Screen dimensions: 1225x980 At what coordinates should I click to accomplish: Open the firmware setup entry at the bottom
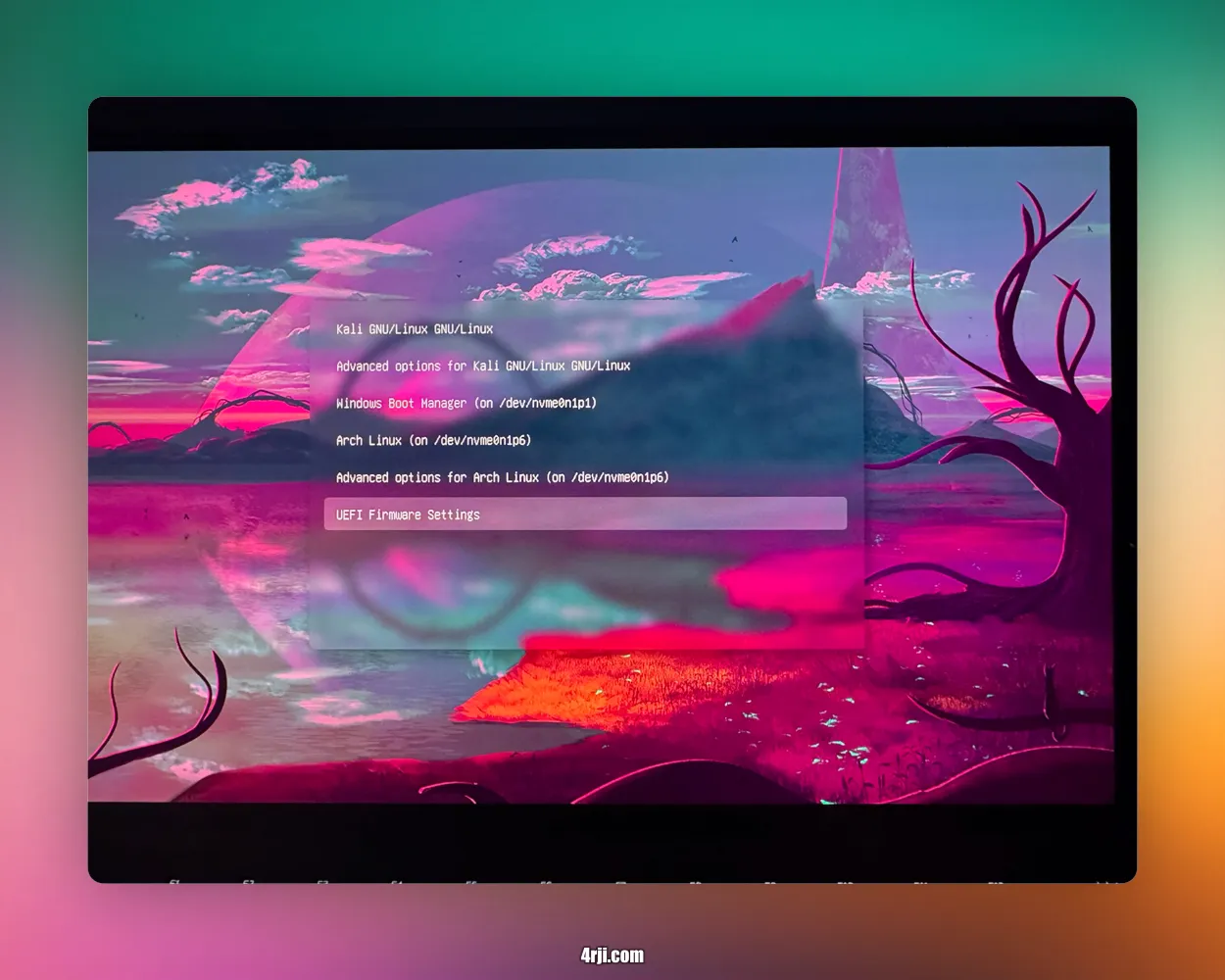[x=408, y=514]
